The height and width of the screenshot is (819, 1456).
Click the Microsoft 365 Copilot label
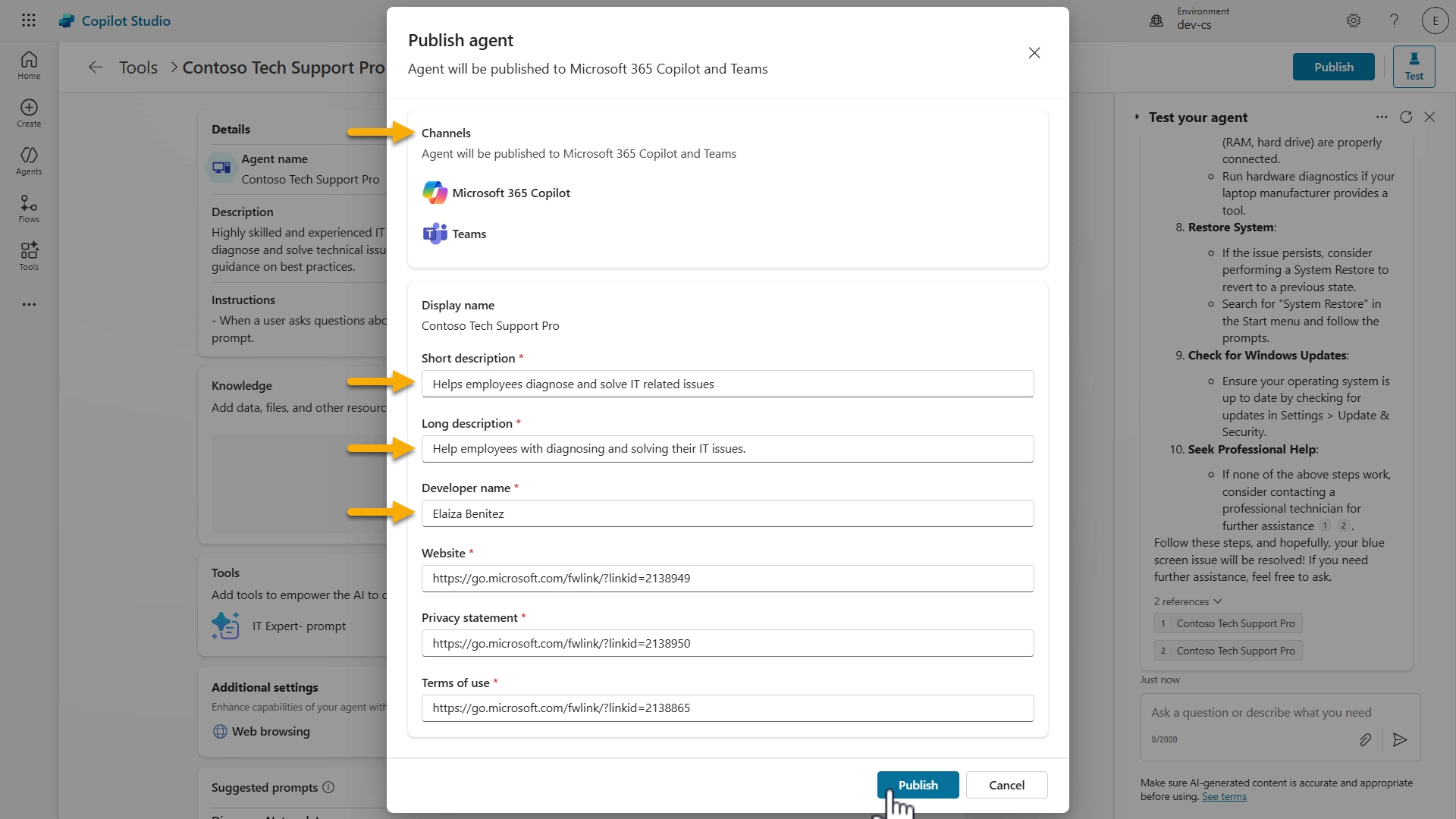(511, 193)
